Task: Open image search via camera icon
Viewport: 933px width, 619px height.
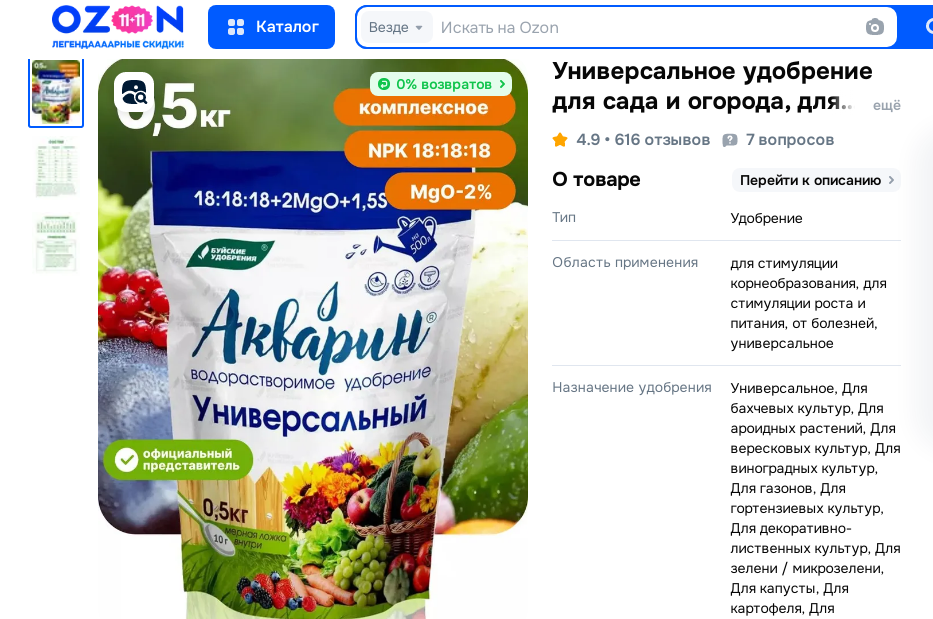Action: 874,27
